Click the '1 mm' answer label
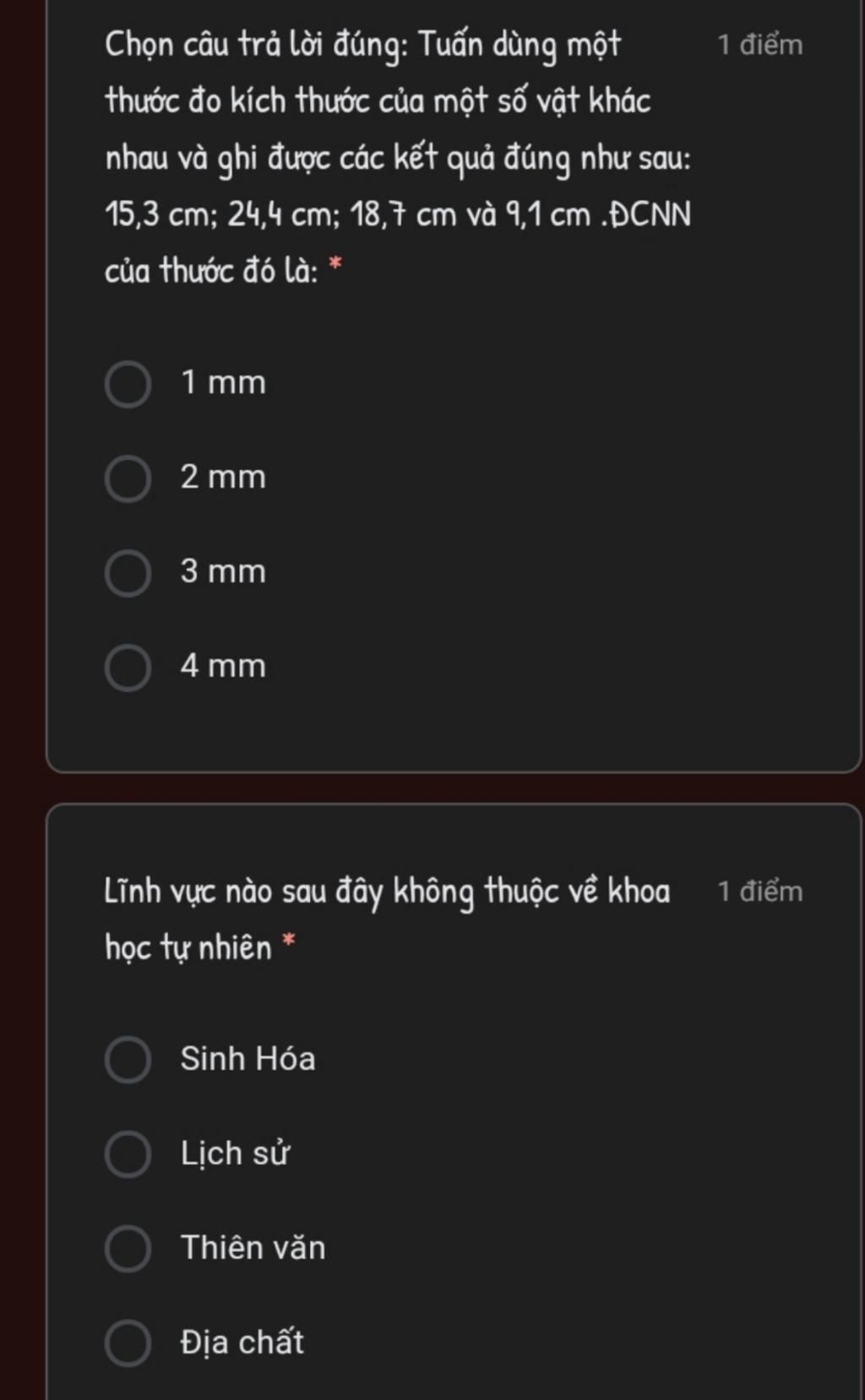This screenshot has height=1400, width=865. tap(223, 383)
